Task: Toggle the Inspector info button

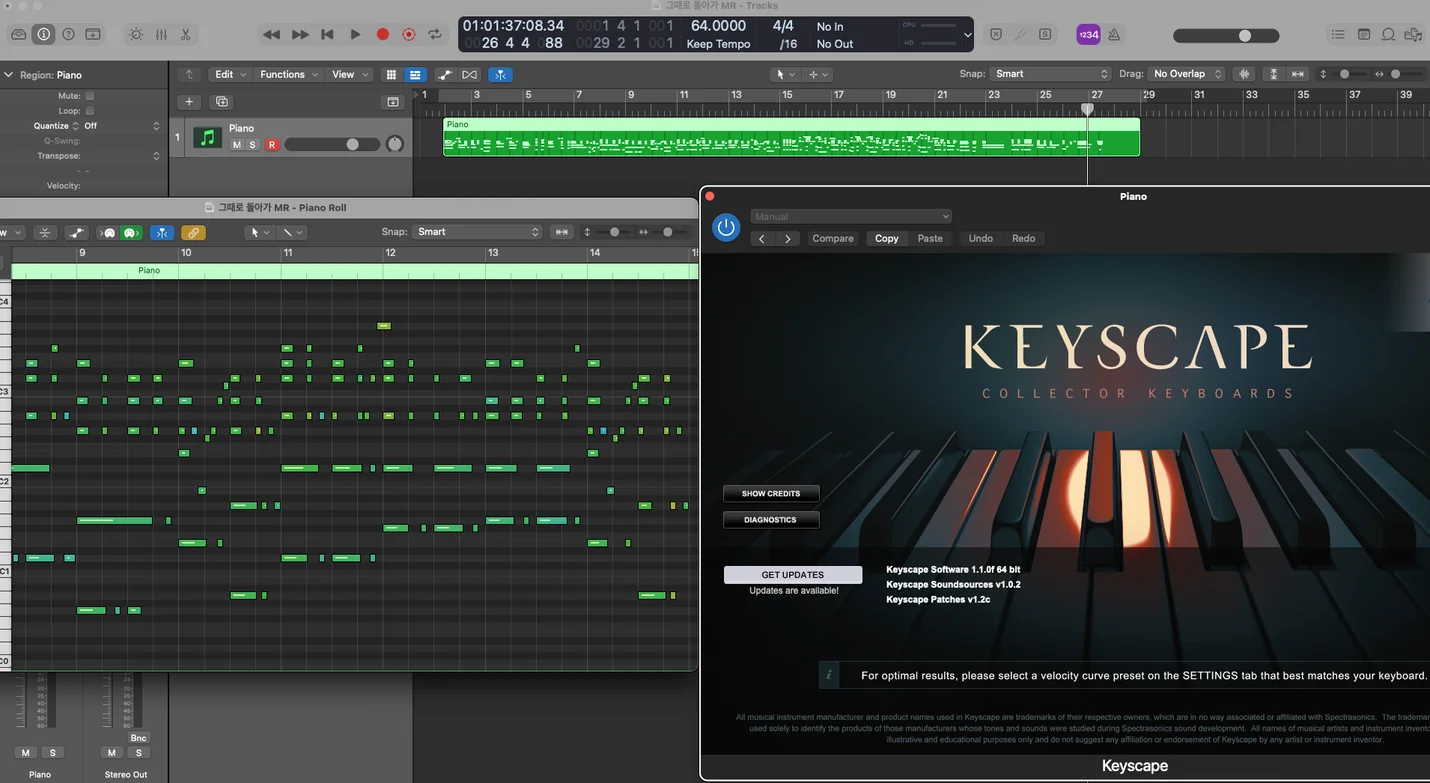Action: (44, 34)
